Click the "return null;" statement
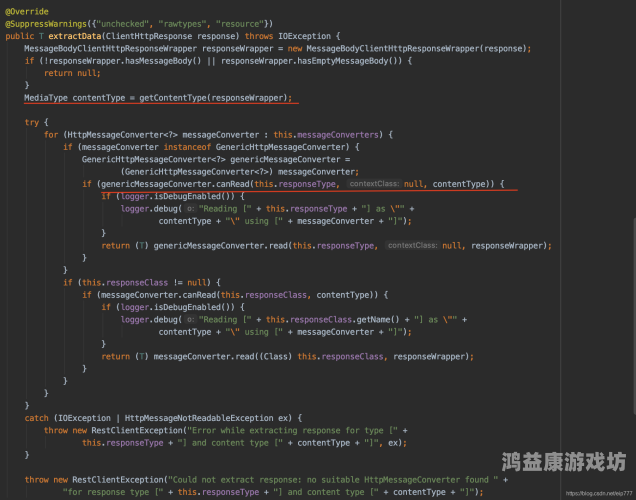636x500 pixels. point(72,73)
